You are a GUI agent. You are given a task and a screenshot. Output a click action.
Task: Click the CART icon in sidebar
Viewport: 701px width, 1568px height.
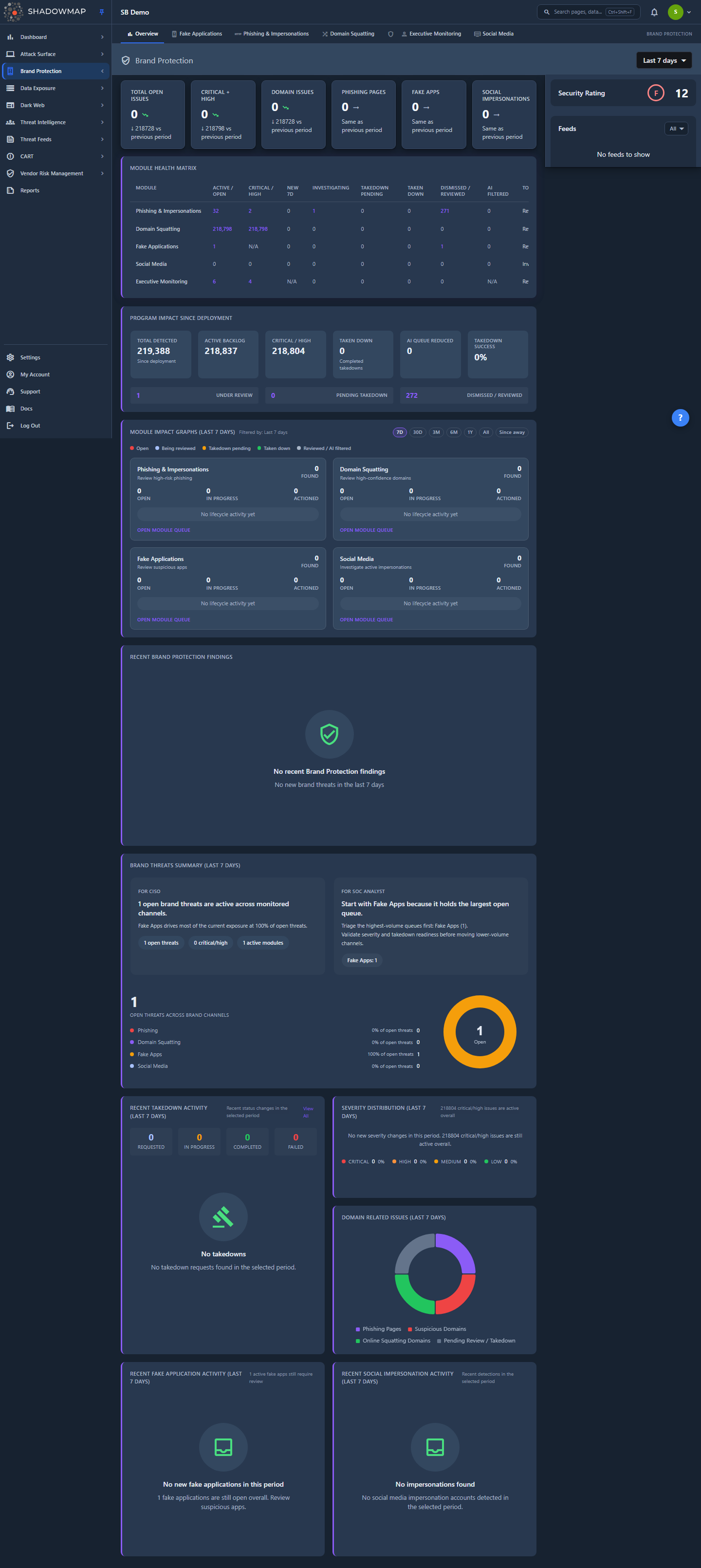tap(10, 156)
